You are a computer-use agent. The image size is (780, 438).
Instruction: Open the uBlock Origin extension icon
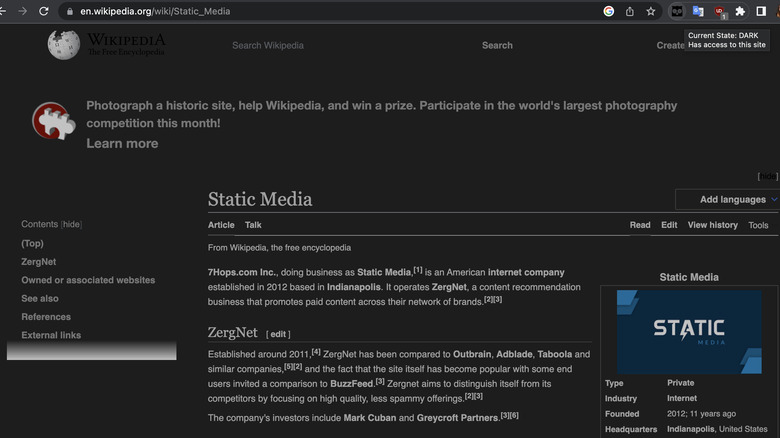pos(719,11)
